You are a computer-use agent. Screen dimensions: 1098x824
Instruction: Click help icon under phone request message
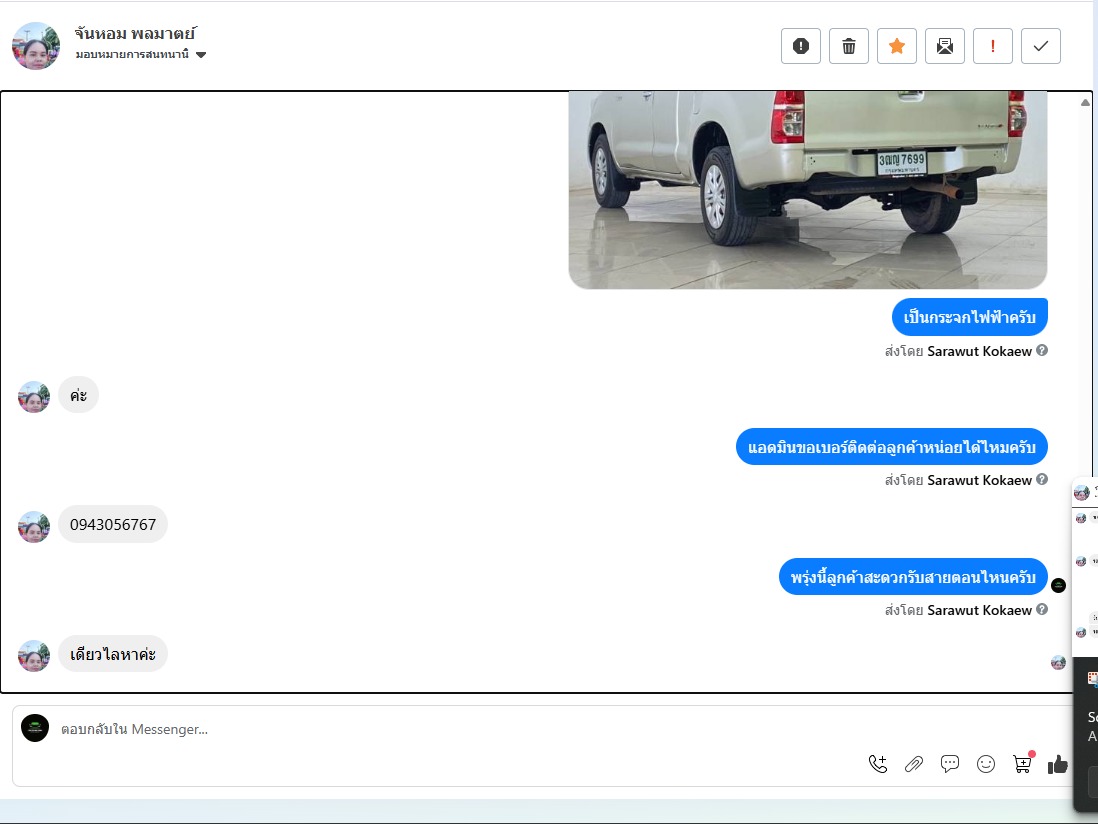point(1042,479)
